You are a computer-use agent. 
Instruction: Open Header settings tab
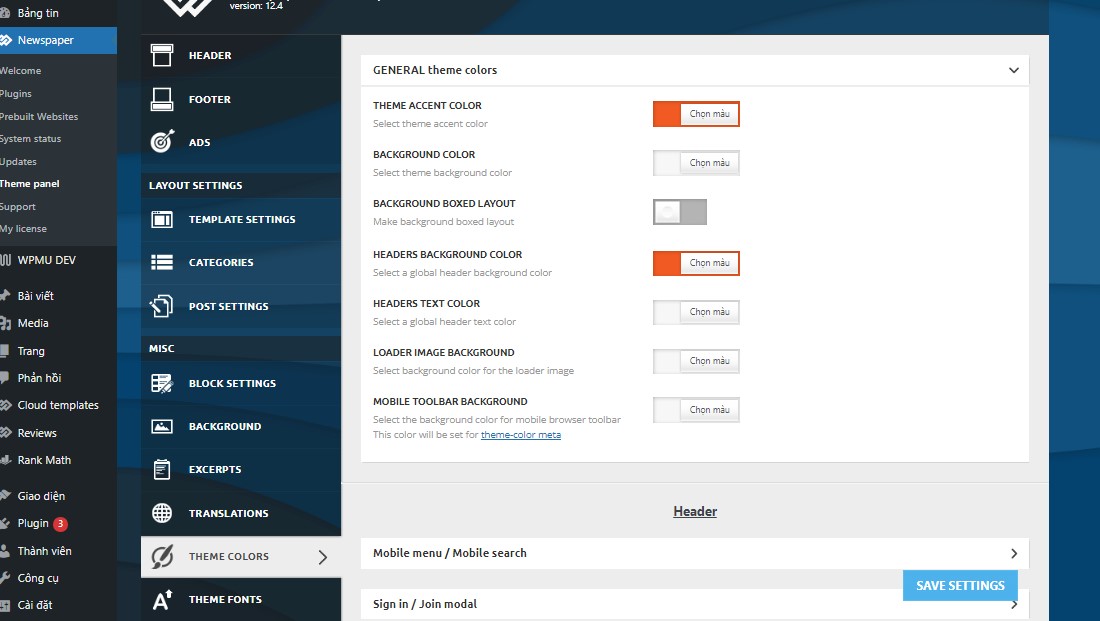pos(241,55)
